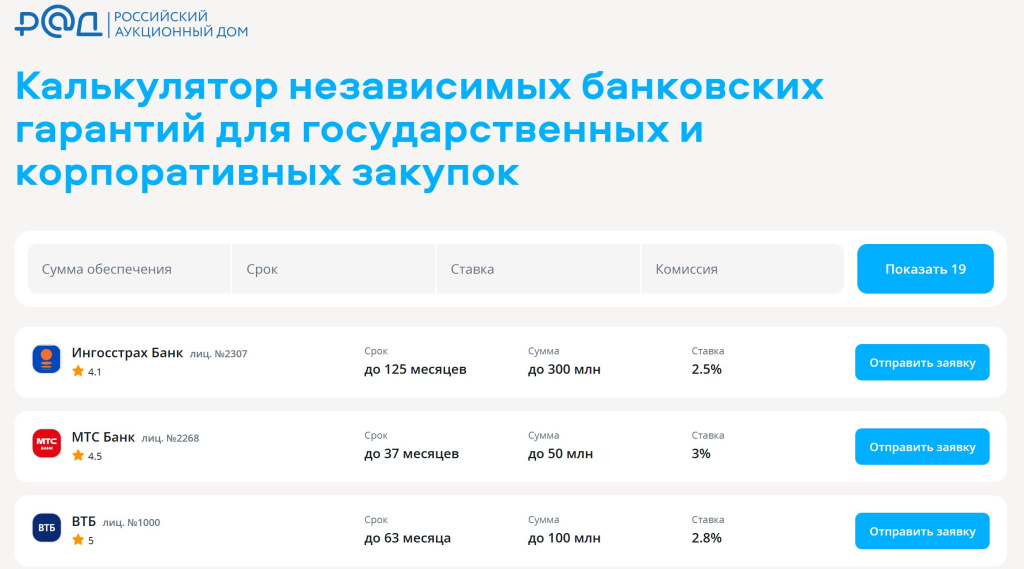Open the ВТБ bank name link
The height and width of the screenshot is (569, 1024).
pos(84,521)
